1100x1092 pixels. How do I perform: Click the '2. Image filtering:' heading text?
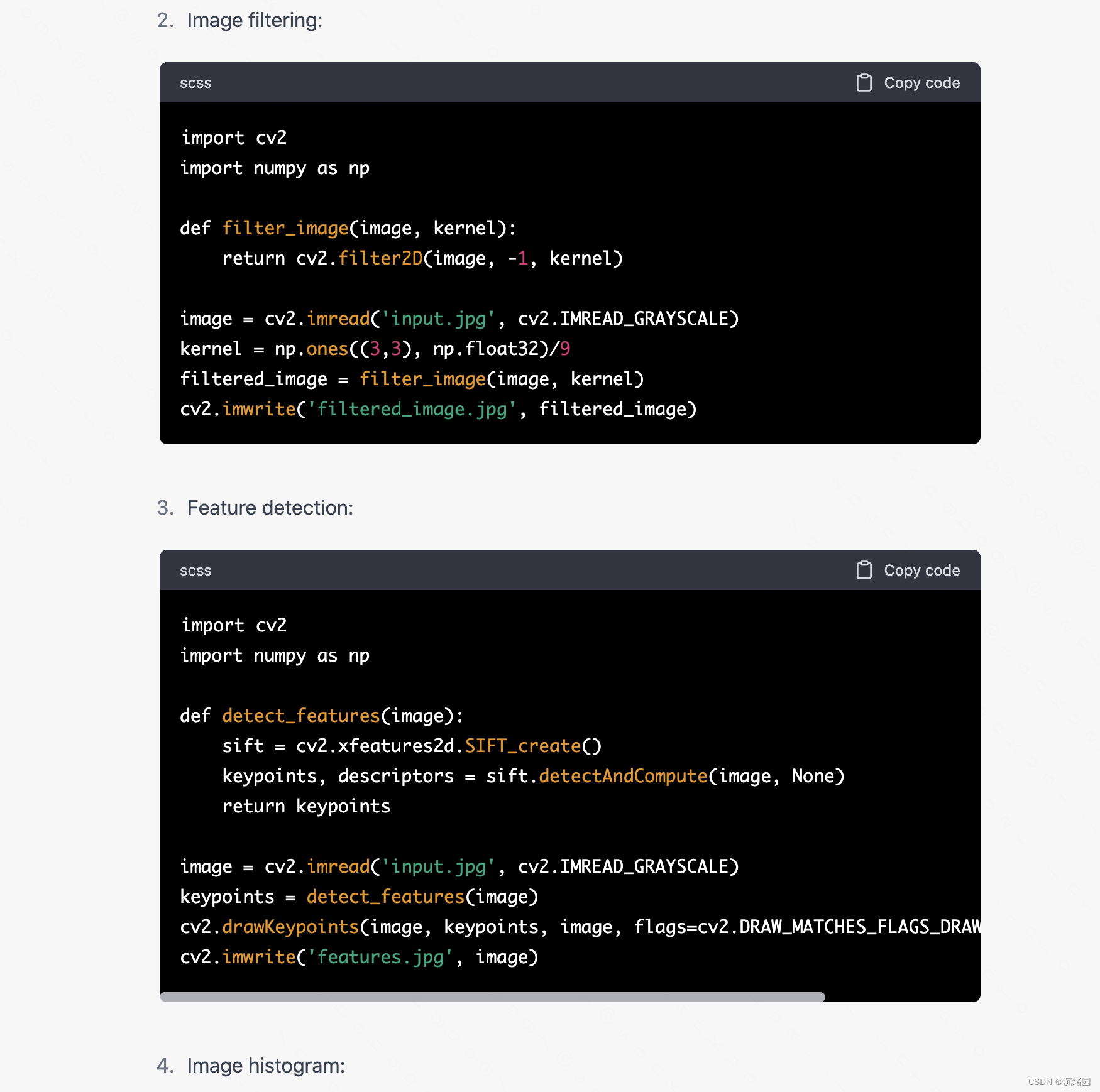[239, 20]
